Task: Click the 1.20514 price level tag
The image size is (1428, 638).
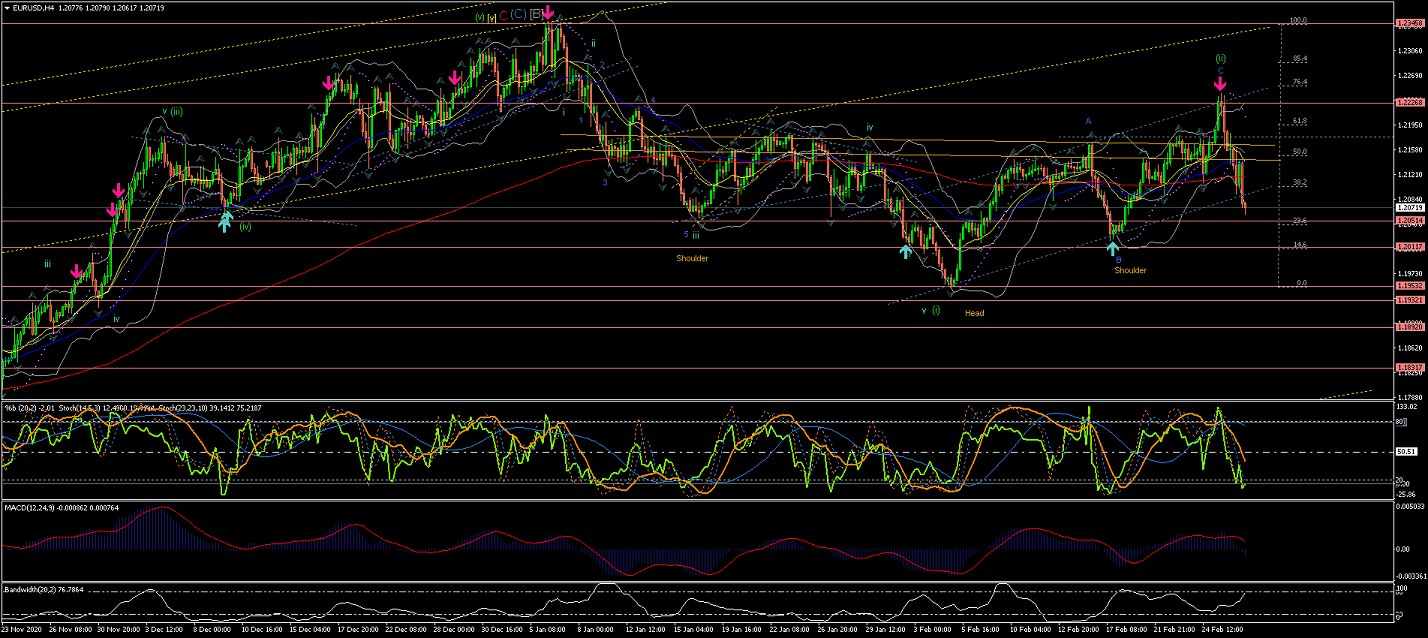Action: click(x=1408, y=220)
